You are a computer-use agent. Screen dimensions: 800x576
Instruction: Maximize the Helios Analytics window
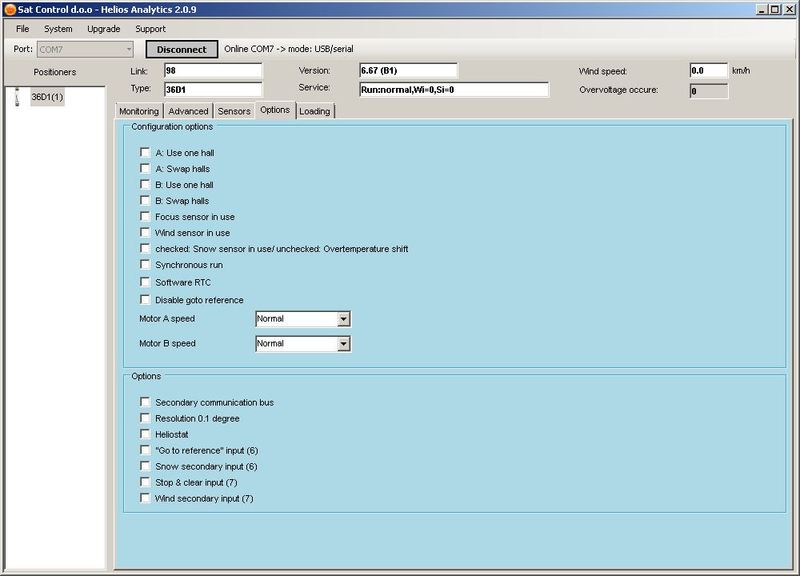[x=774, y=9]
